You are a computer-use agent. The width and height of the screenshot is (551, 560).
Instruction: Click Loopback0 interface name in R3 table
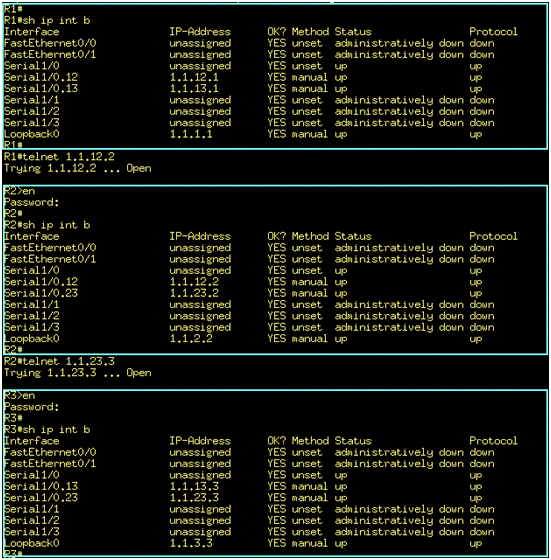31,543
